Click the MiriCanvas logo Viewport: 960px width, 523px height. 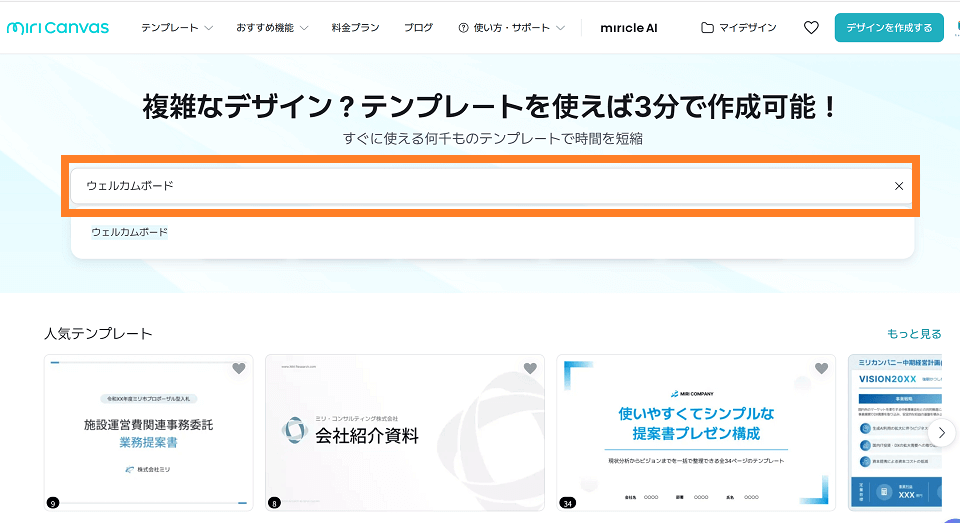click(57, 27)
